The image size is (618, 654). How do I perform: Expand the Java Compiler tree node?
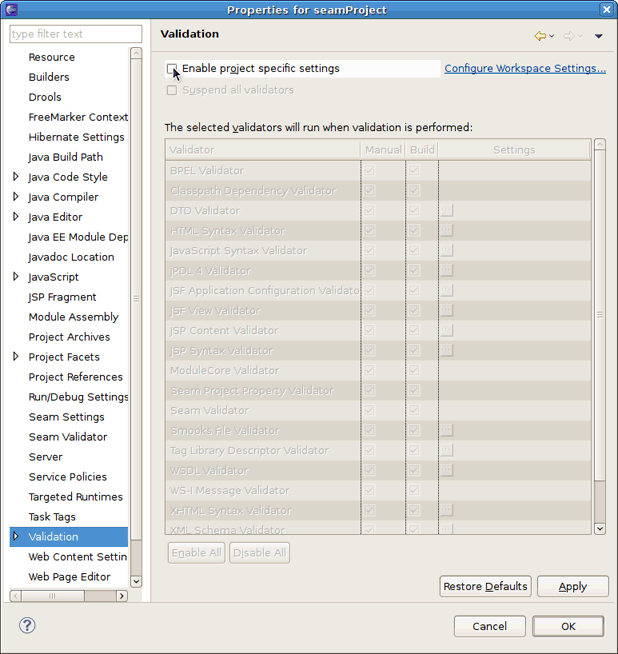click(x=16, y=197)
